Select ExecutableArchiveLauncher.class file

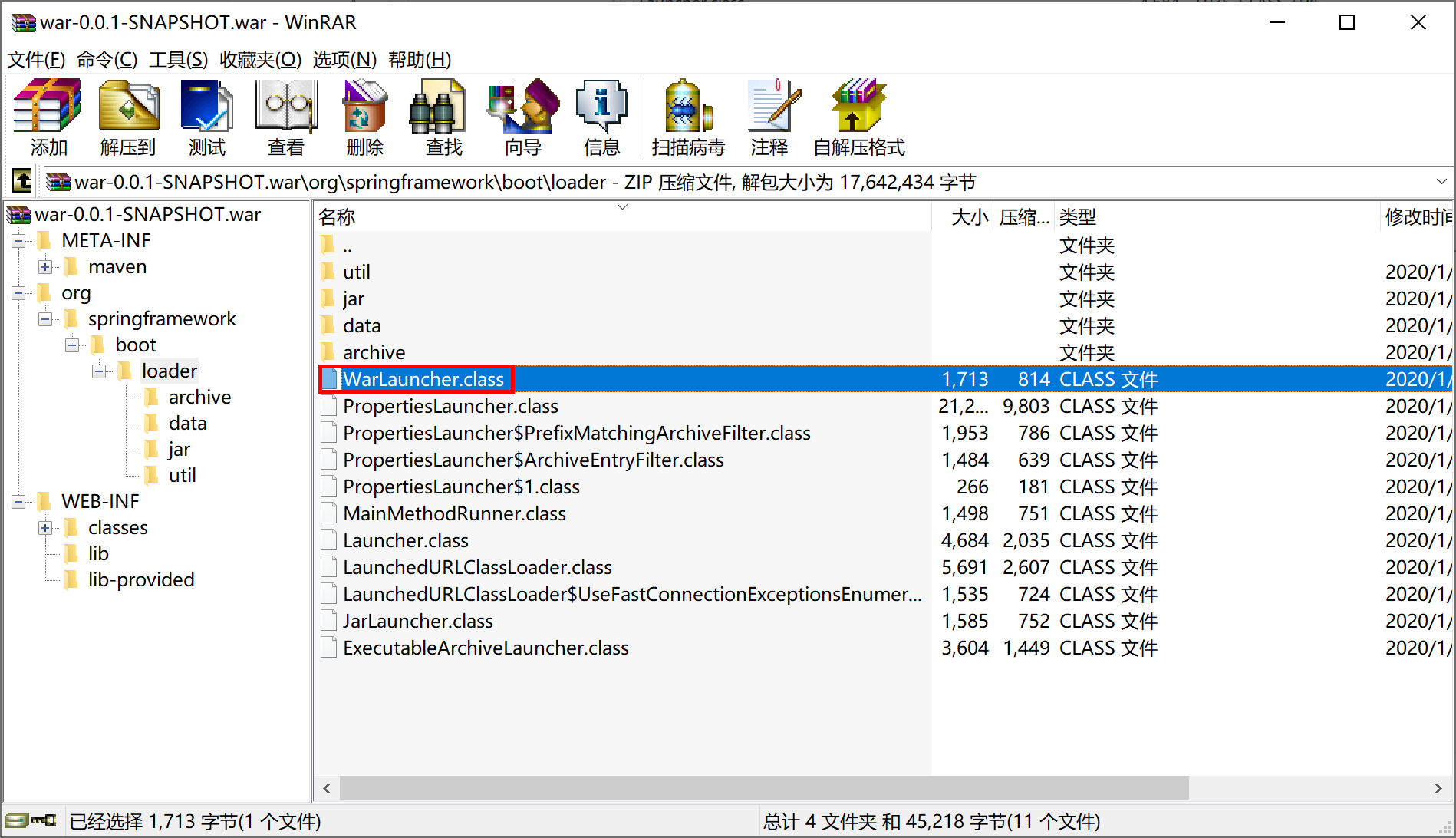pyautogui.click(x=486, y=648)
